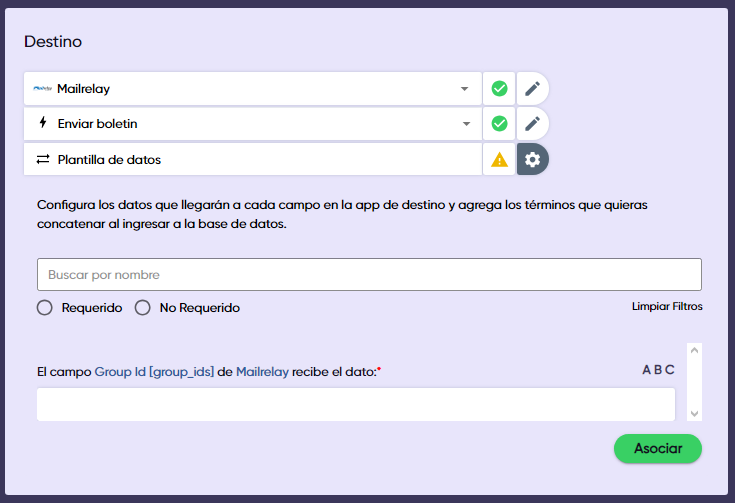This screenshot has height=503, width=735.
Task: Click the A B C text type icon
Action: point(658,370)
